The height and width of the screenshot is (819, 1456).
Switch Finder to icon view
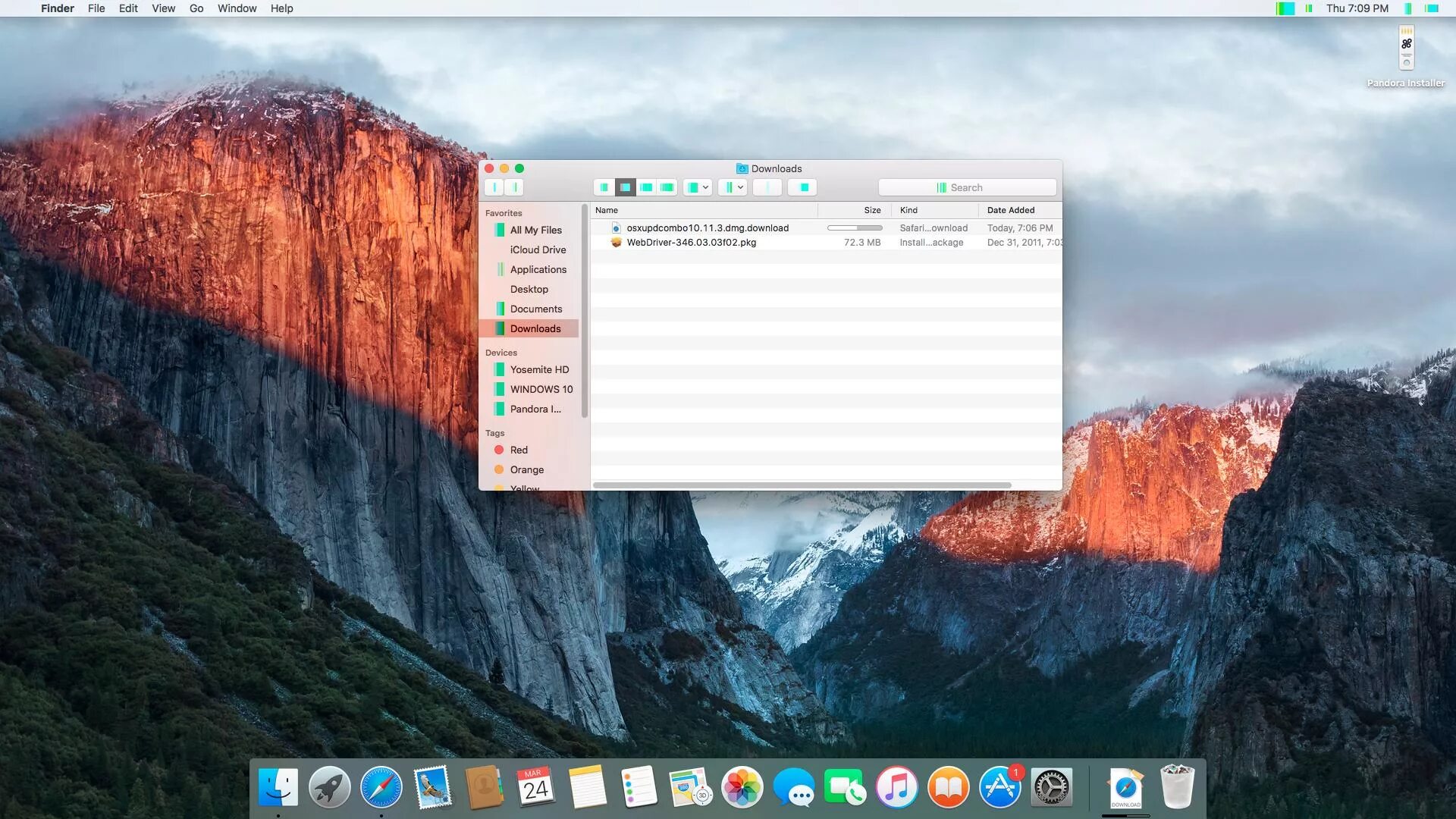click(604, 187)
